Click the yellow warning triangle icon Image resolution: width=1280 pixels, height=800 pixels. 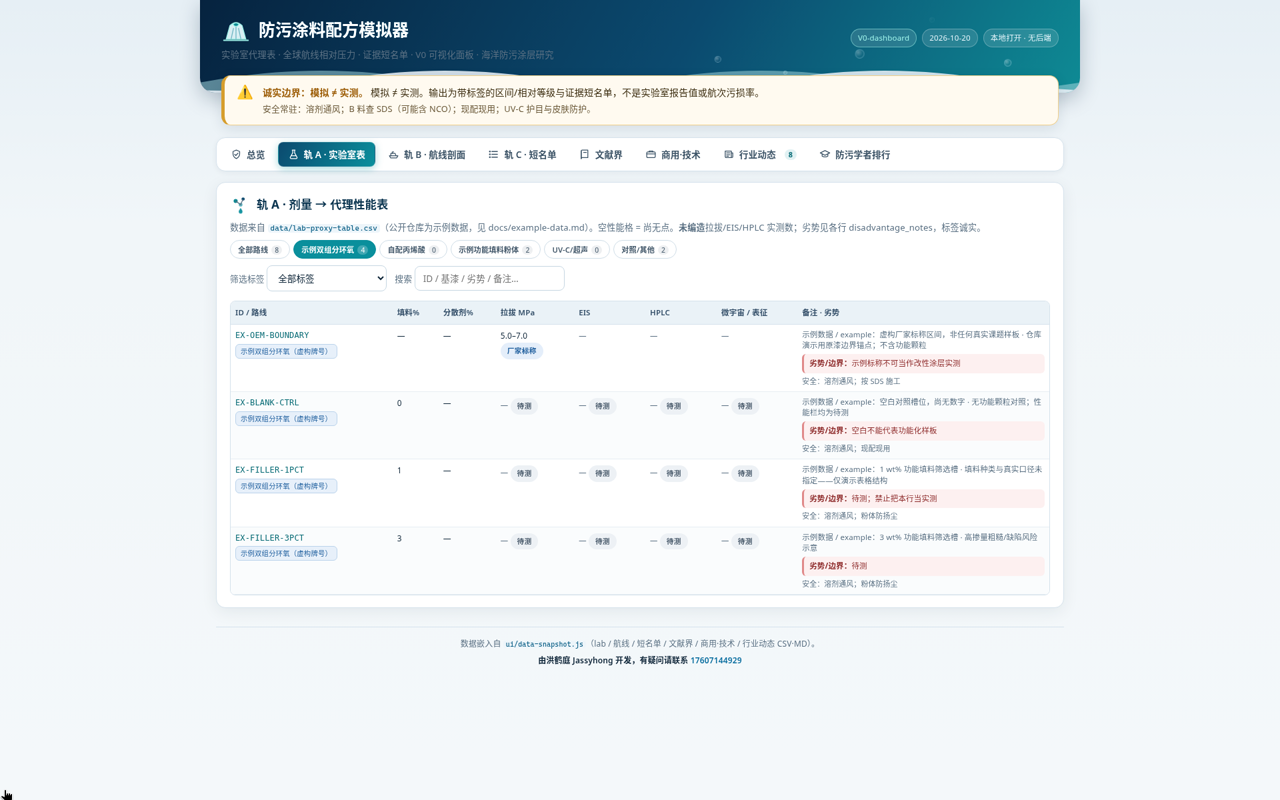click(245, 93)
